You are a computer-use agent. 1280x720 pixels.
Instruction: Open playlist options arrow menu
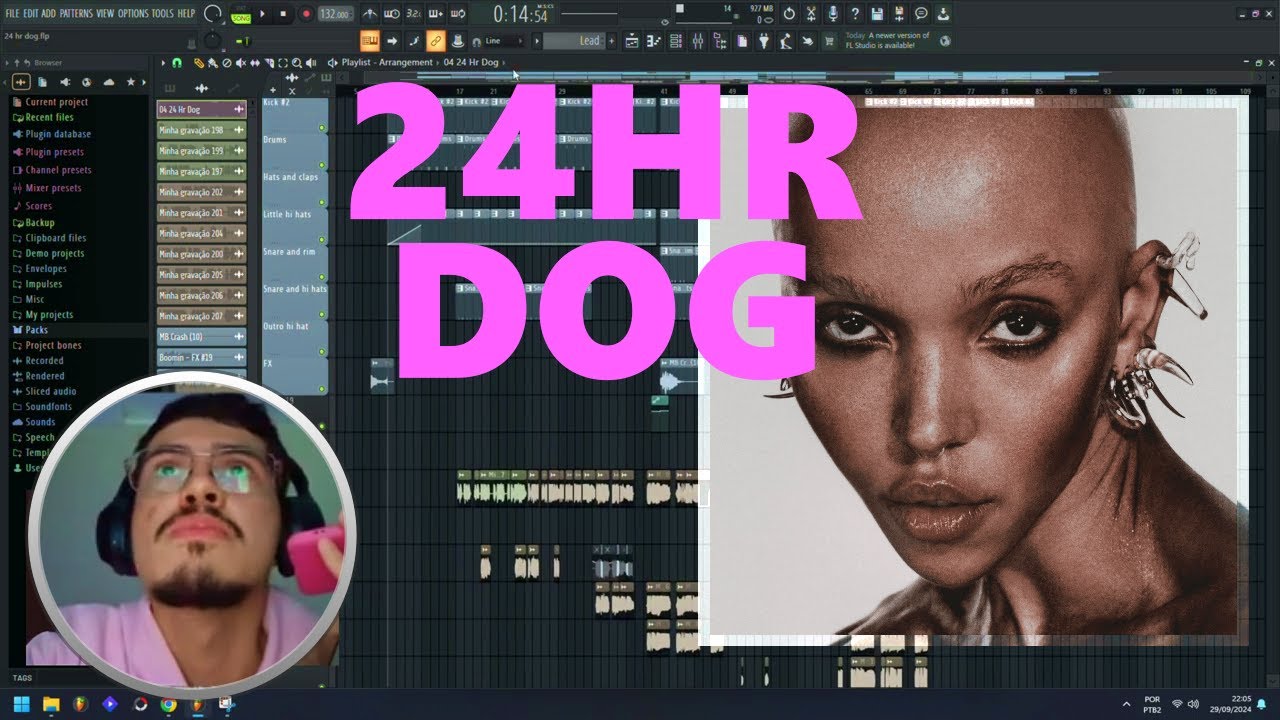pyautogui.click(x=164, y=63)
